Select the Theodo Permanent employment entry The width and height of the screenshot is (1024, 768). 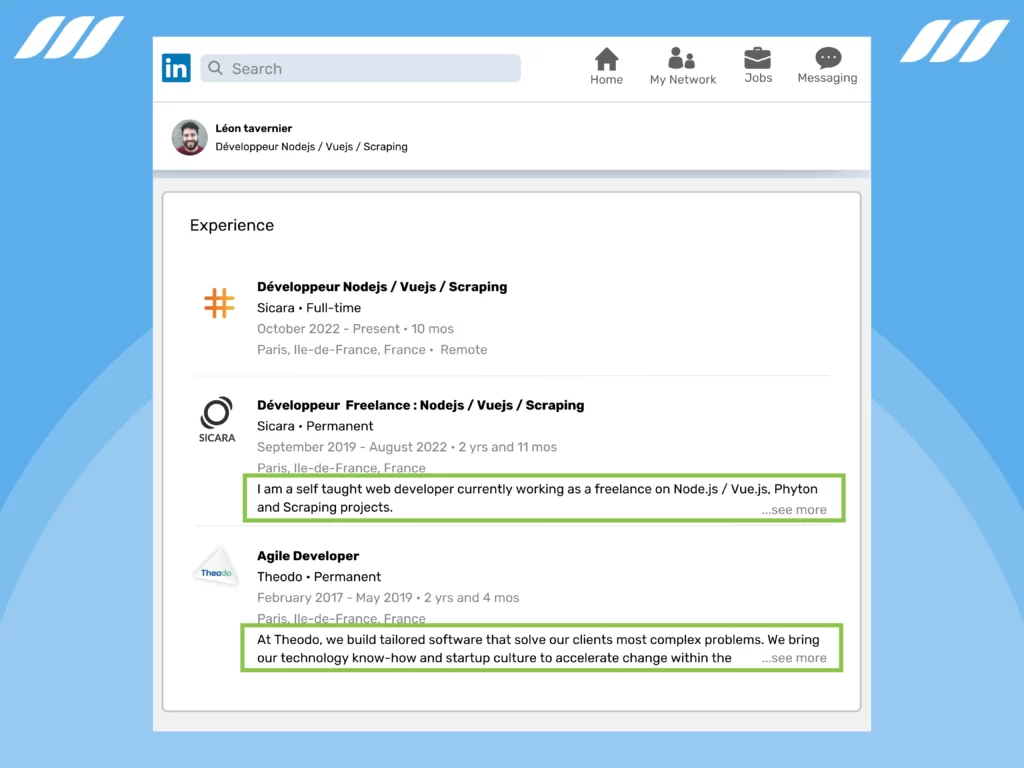point(319,577)
